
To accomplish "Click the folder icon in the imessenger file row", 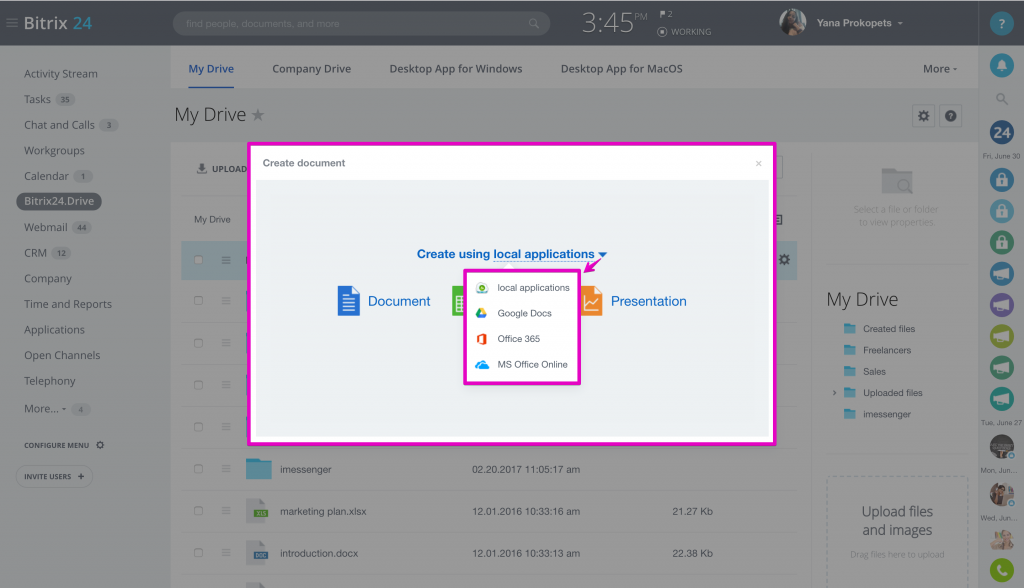I will point(259,468).
